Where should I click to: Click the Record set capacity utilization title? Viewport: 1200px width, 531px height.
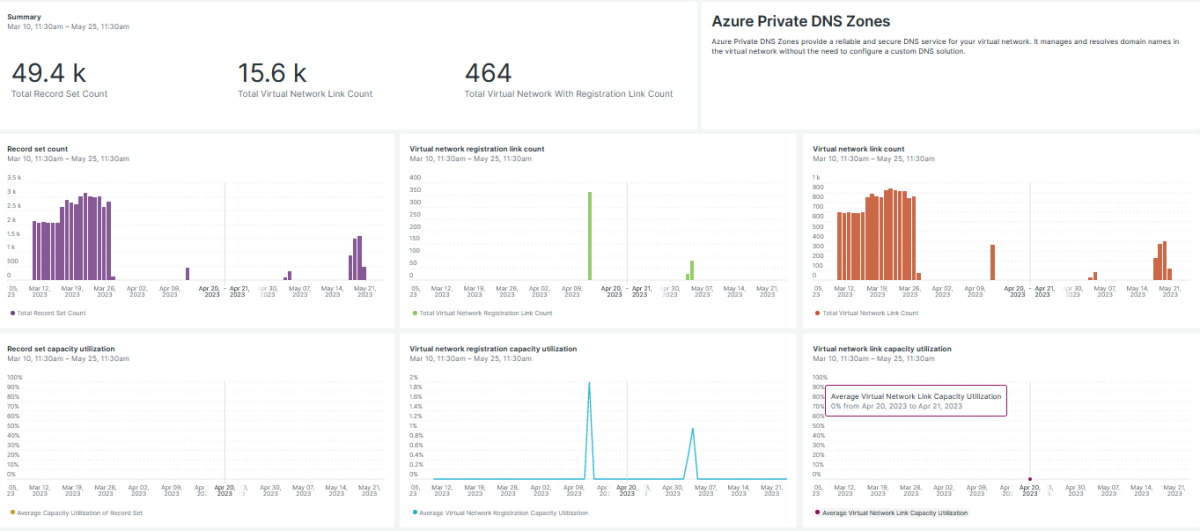(x=61, y=349)
